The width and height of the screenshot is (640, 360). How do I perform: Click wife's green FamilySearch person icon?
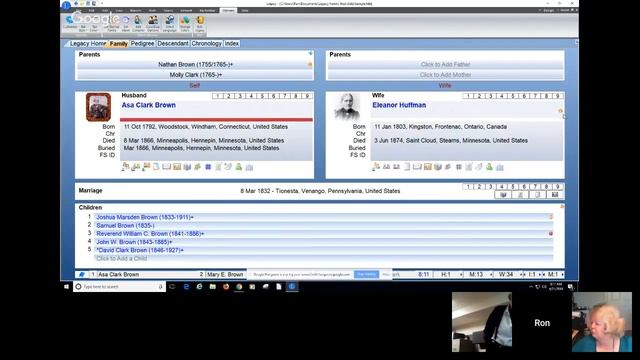(x=489, y=167)
